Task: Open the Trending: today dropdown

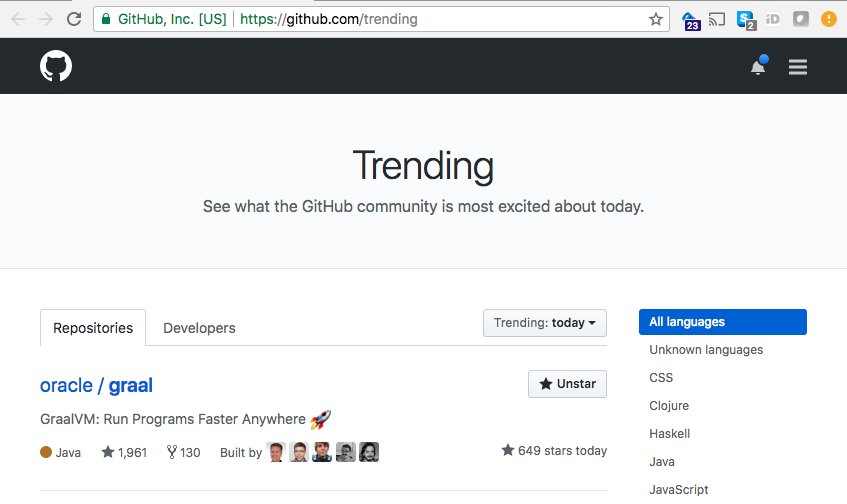Action: tap(544, 323)
